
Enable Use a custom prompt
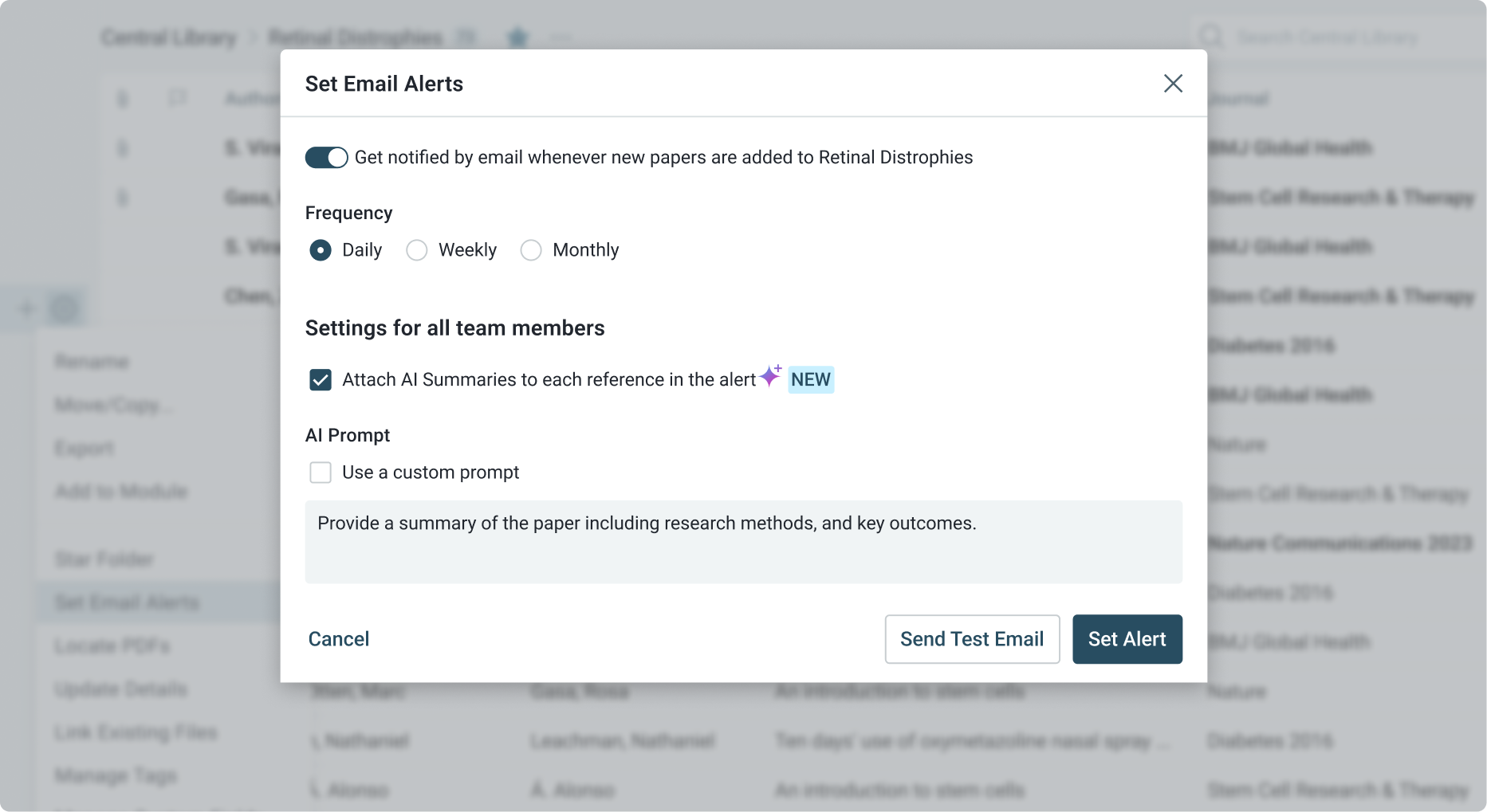point(320,472)
